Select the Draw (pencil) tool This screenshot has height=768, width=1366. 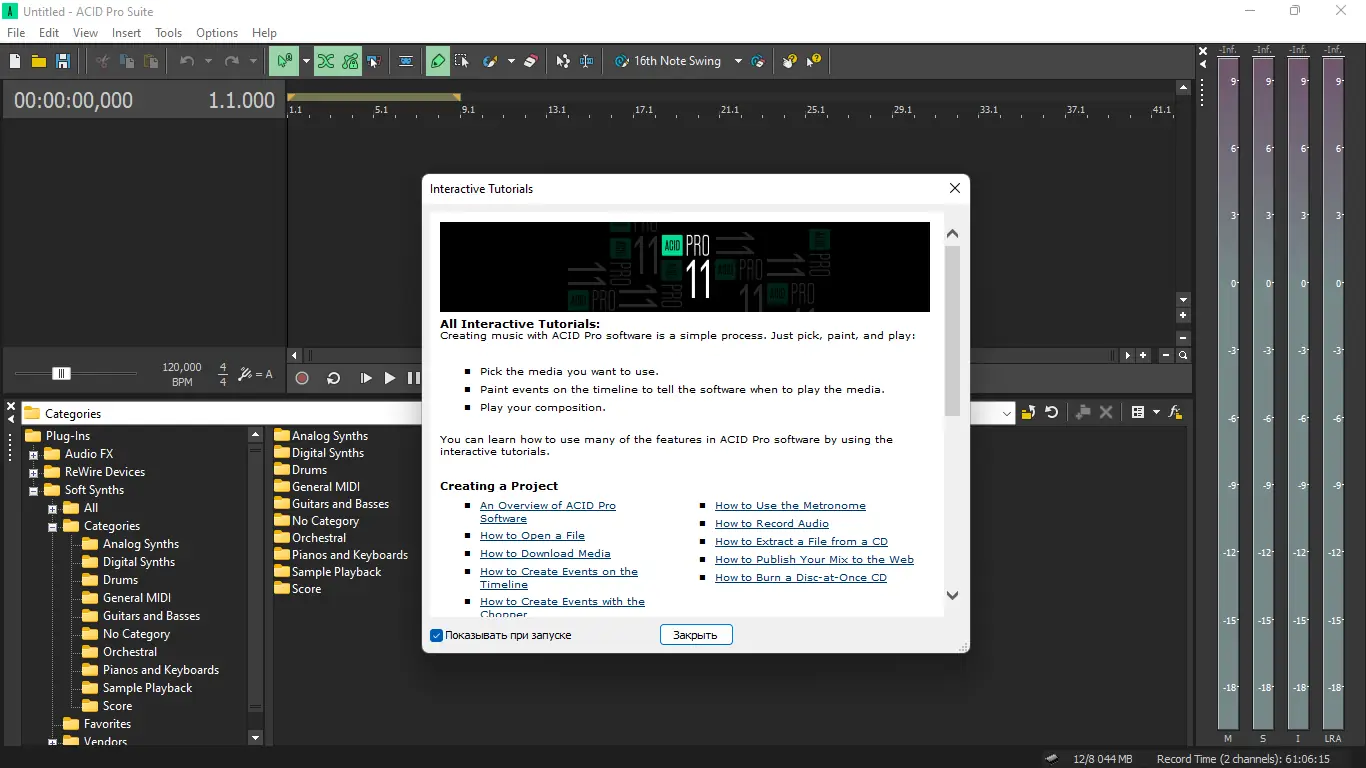click(437, 61)
